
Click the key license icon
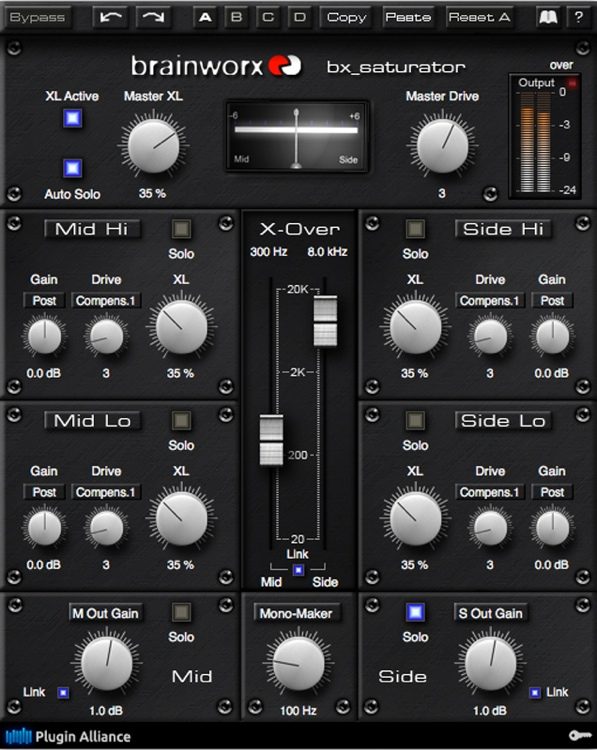(579, 736)
